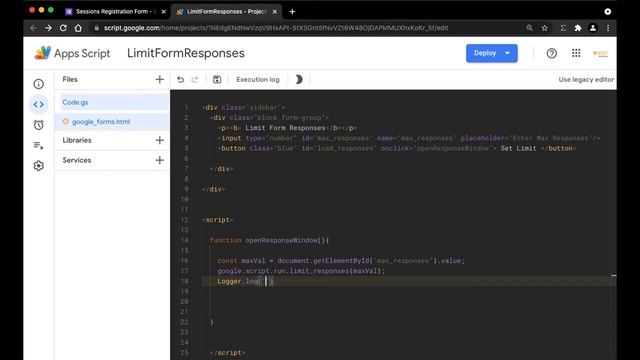640x360 pixels.
Task: Open the Extensions puzzle icon
Action: coord(578,28)
